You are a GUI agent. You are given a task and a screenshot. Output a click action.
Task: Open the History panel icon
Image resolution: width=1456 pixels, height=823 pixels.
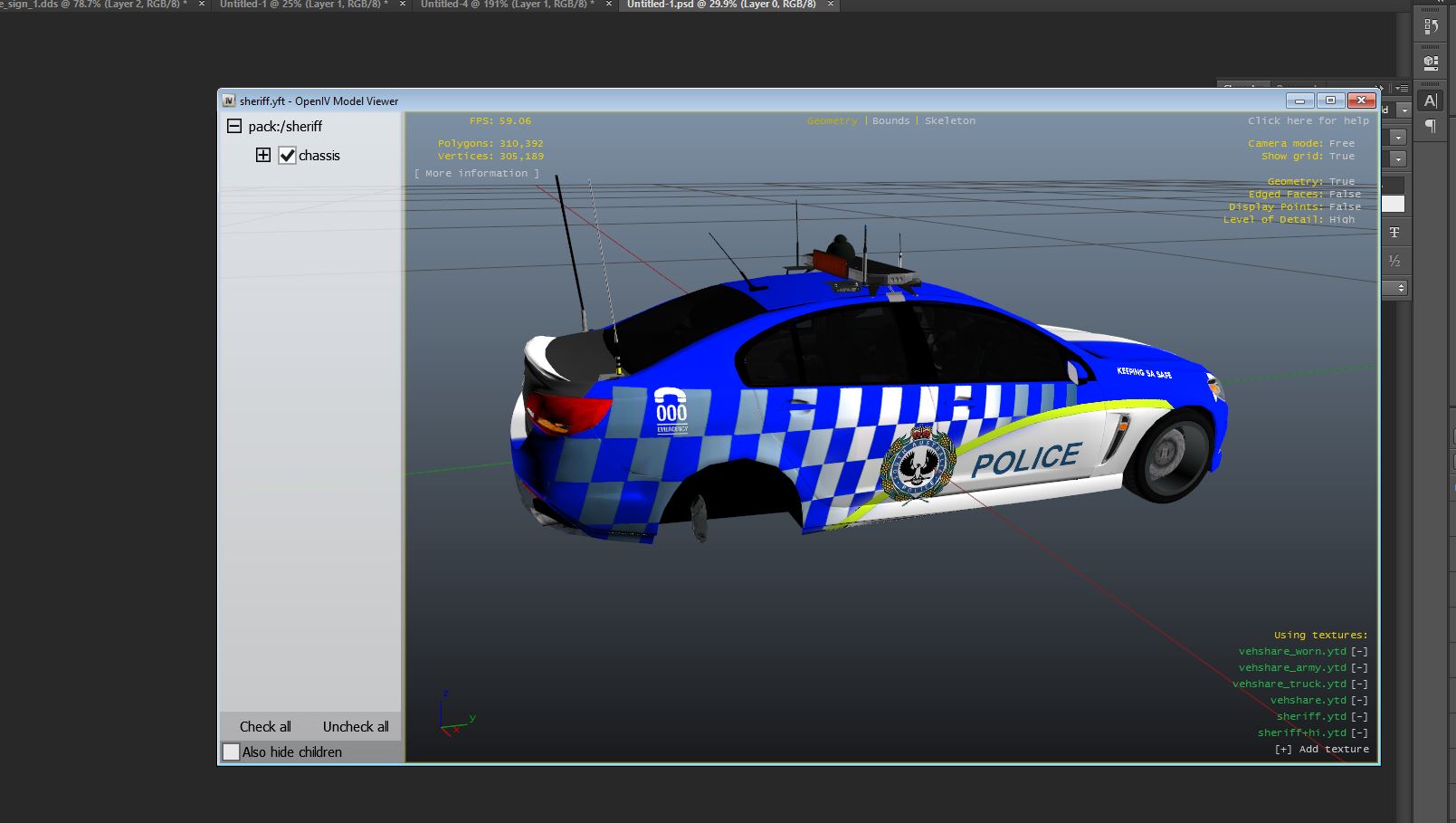1431,27
